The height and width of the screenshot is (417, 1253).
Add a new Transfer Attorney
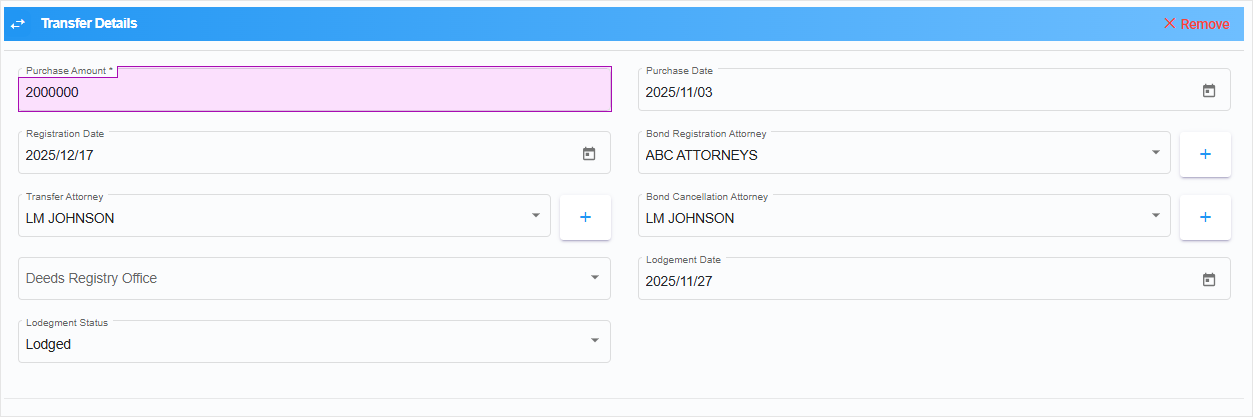pos(585,217)
